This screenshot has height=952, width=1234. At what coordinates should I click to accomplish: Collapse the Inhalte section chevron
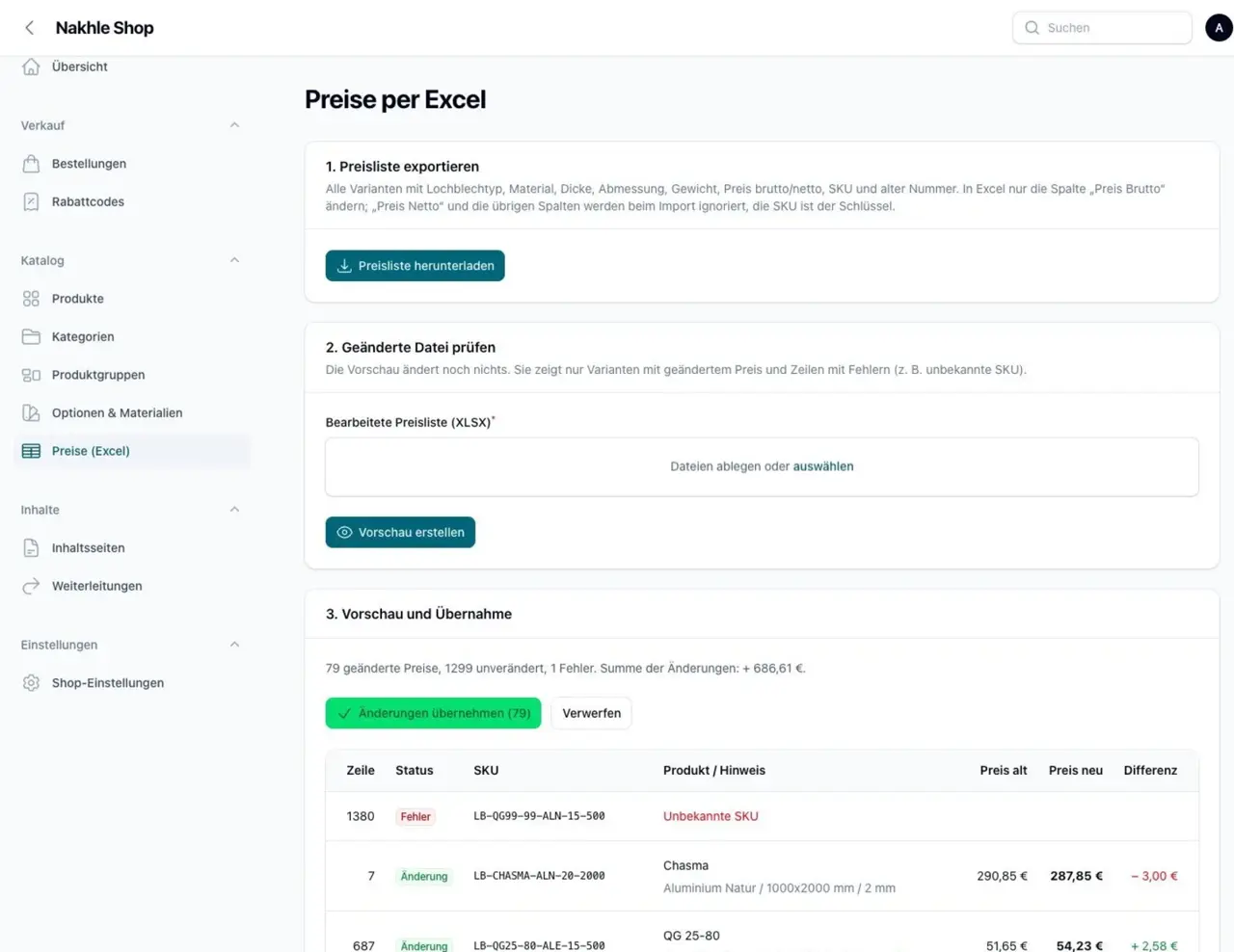pyautogui.click(x=234, y=510)
